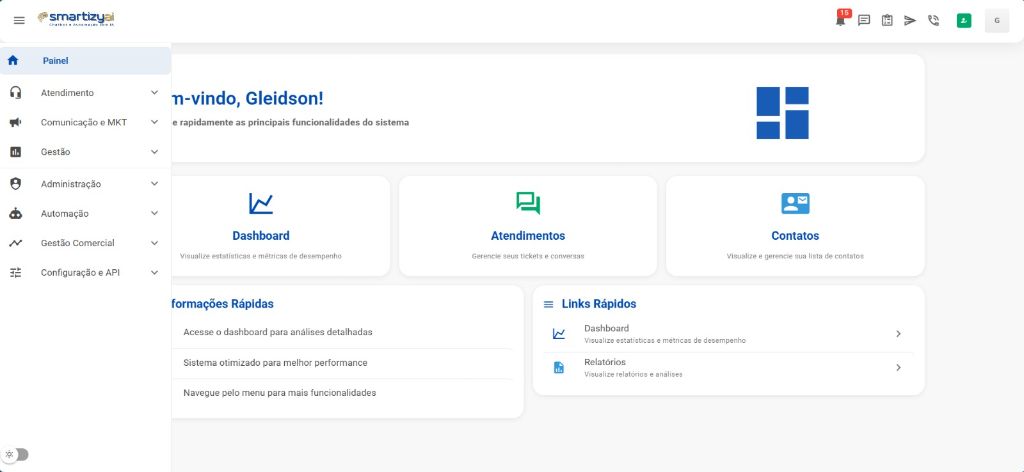Click the home icon beside Painel
The width and height of the screenshot is (1024, 472).
coord(12,61)
